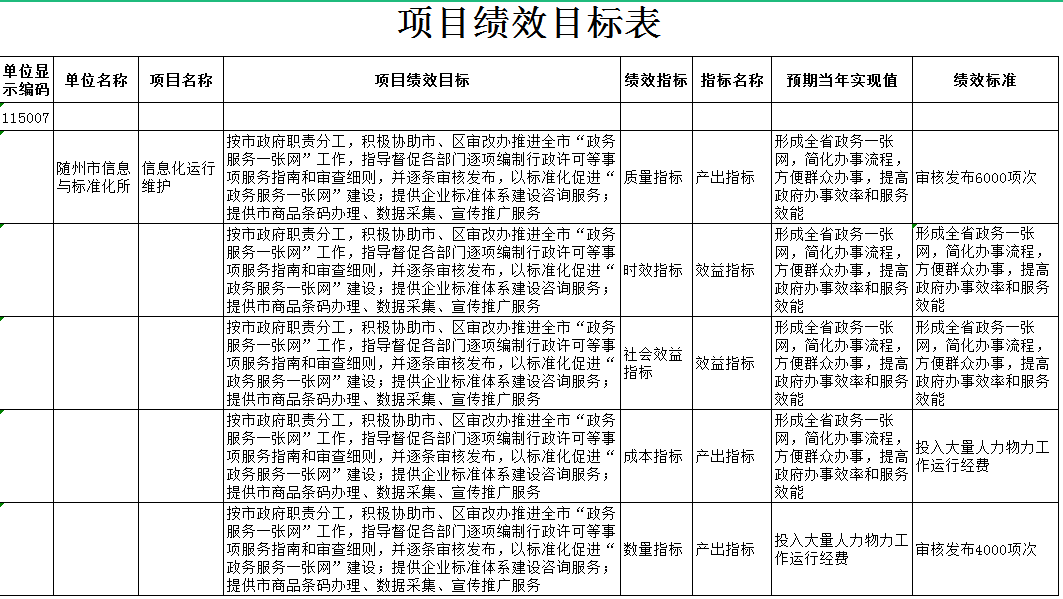Click 产出指标 in the 成本指标 row
The image size is (1063, 599).
click(732, 456)
